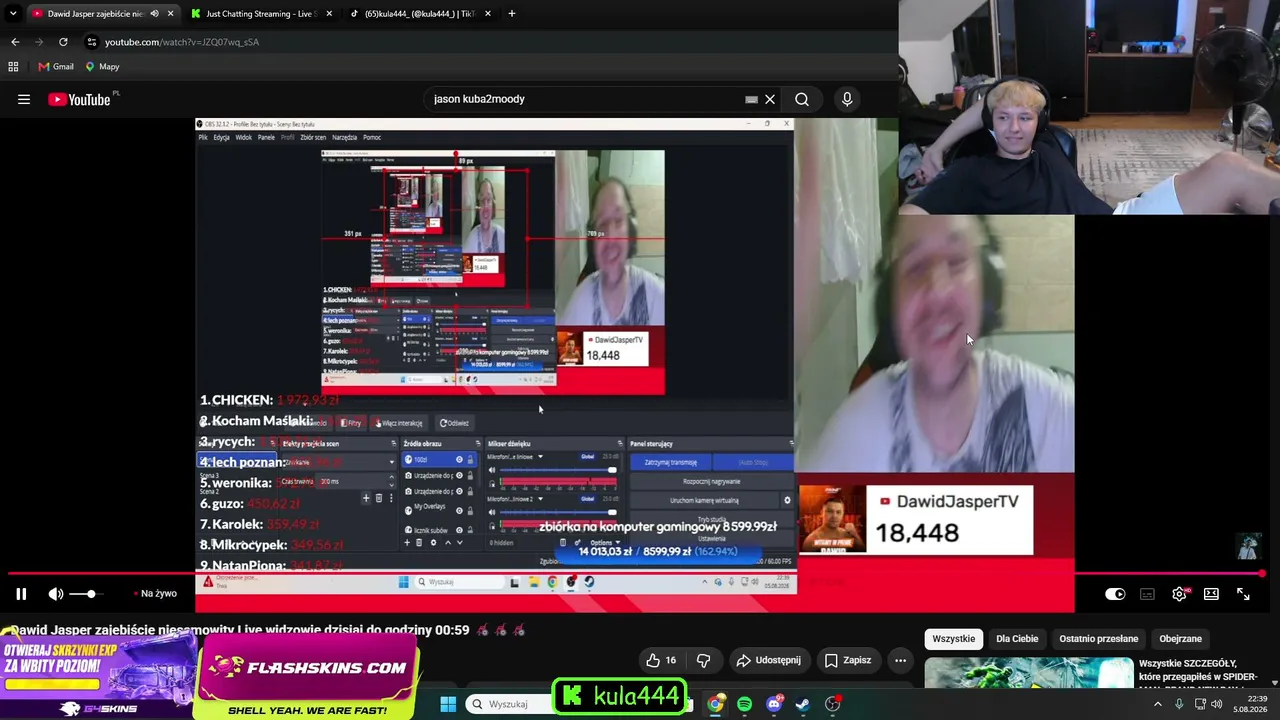Open Steam from the taskbar
This screenshot has width=1280, height=720.
(802, 704)
